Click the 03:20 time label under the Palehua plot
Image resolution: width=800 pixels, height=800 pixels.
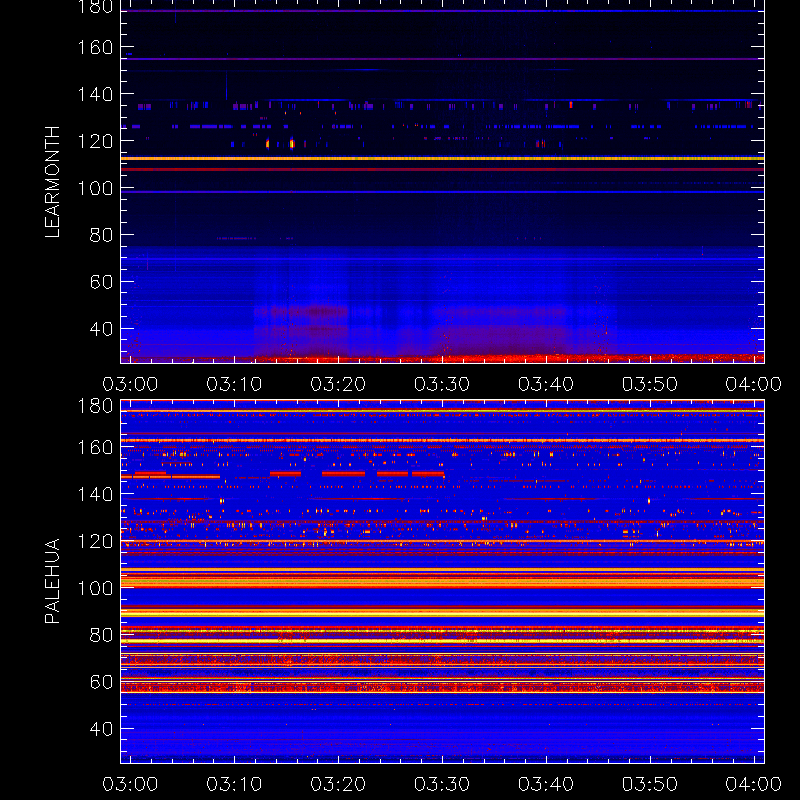point(338,784)
